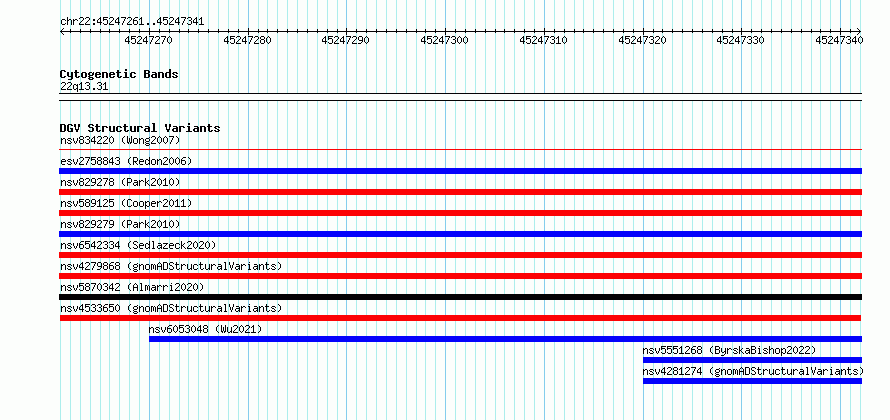This screenshot has height=420, width=890.
Task: Open esv2758843 (Redon2006) variant label
Action: click(x=126, y=161)
